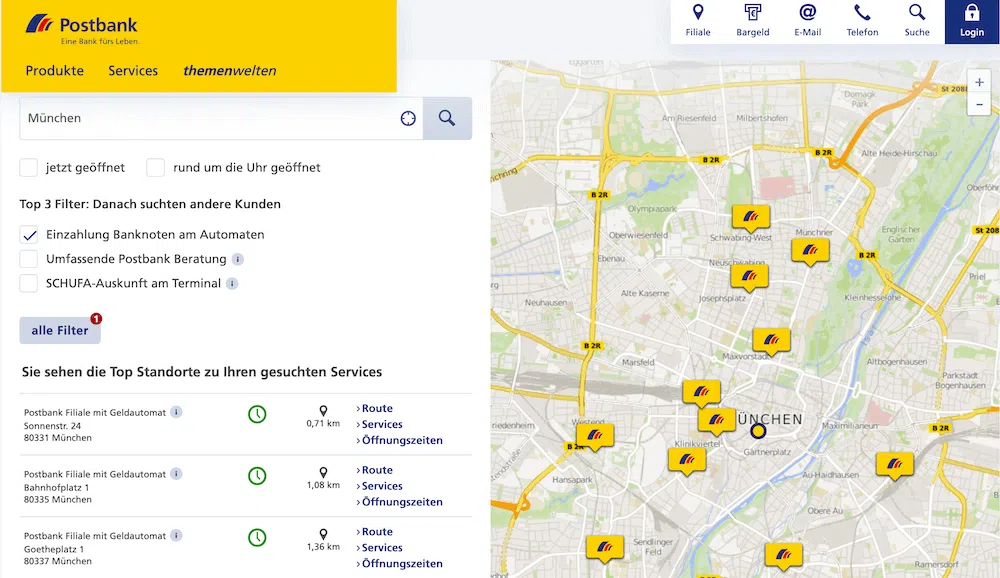Click the 0,71 km distance pin

(323, 411)
